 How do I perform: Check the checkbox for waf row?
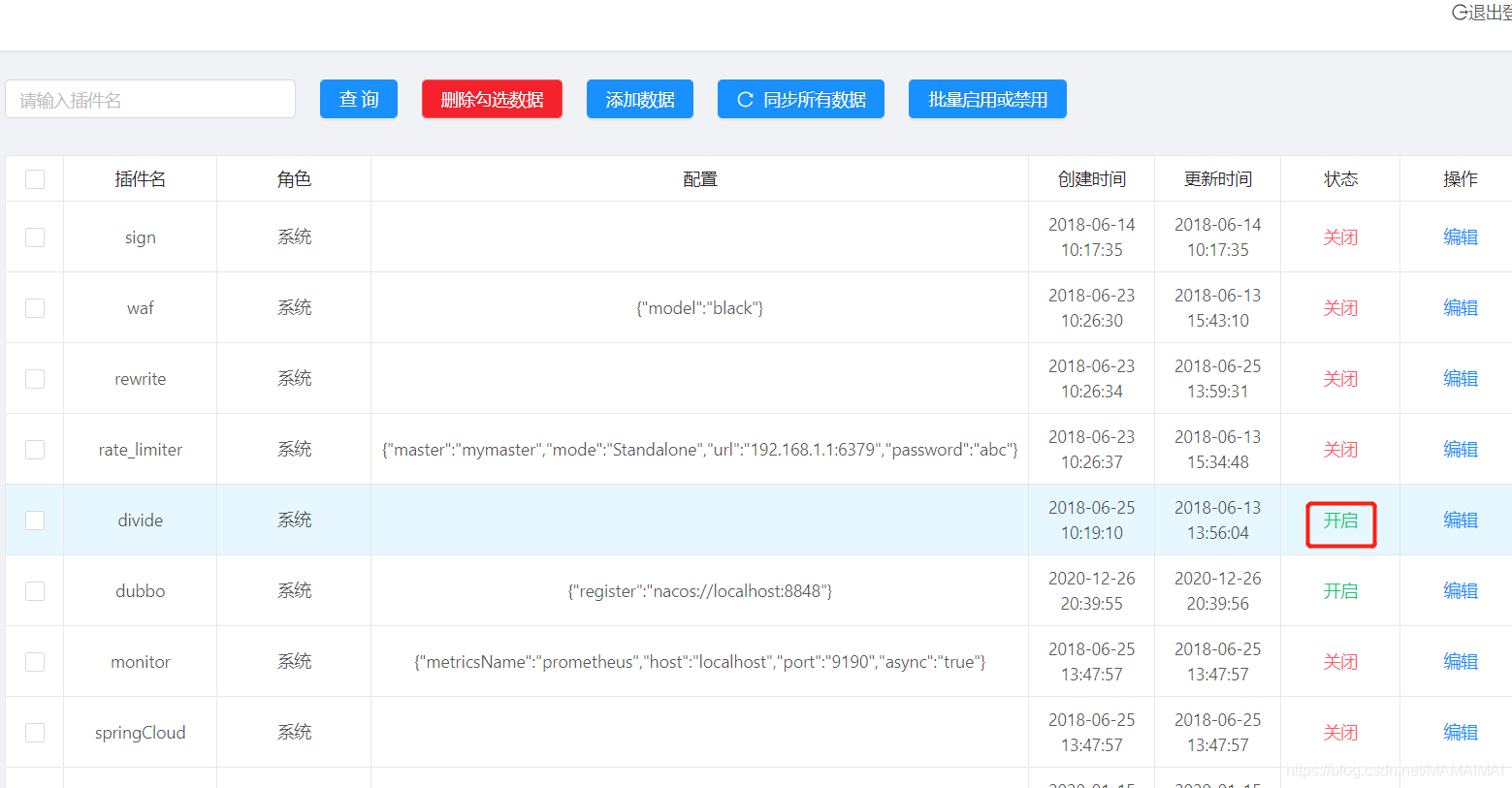click(35, 308)
